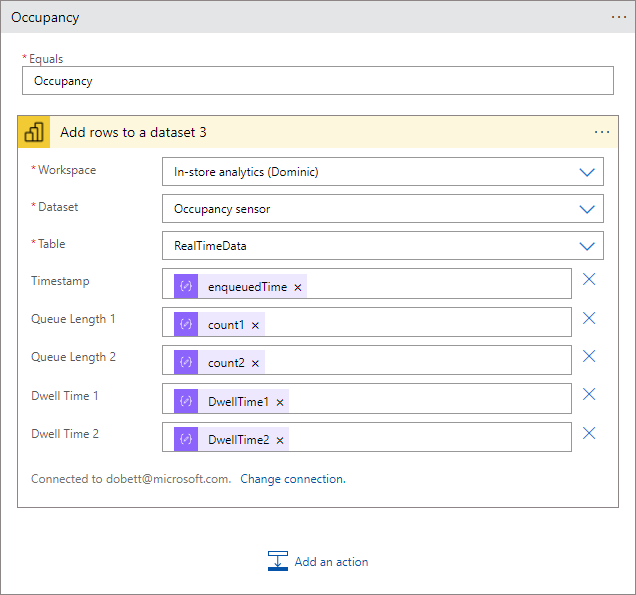Screen dimensions: 636x595
Task: Click the Equals input field containing Occupancy
Action: pos(317,81)
